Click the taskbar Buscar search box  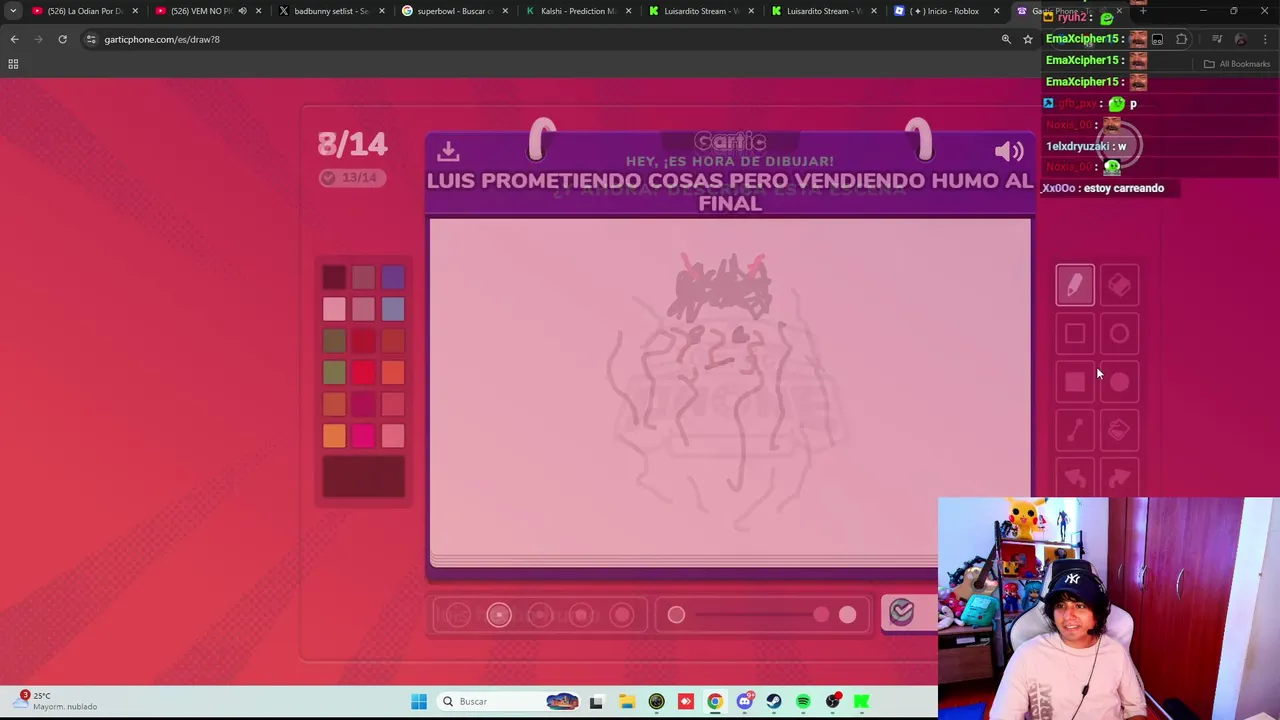pyautogui.click(x=510, y=701)
